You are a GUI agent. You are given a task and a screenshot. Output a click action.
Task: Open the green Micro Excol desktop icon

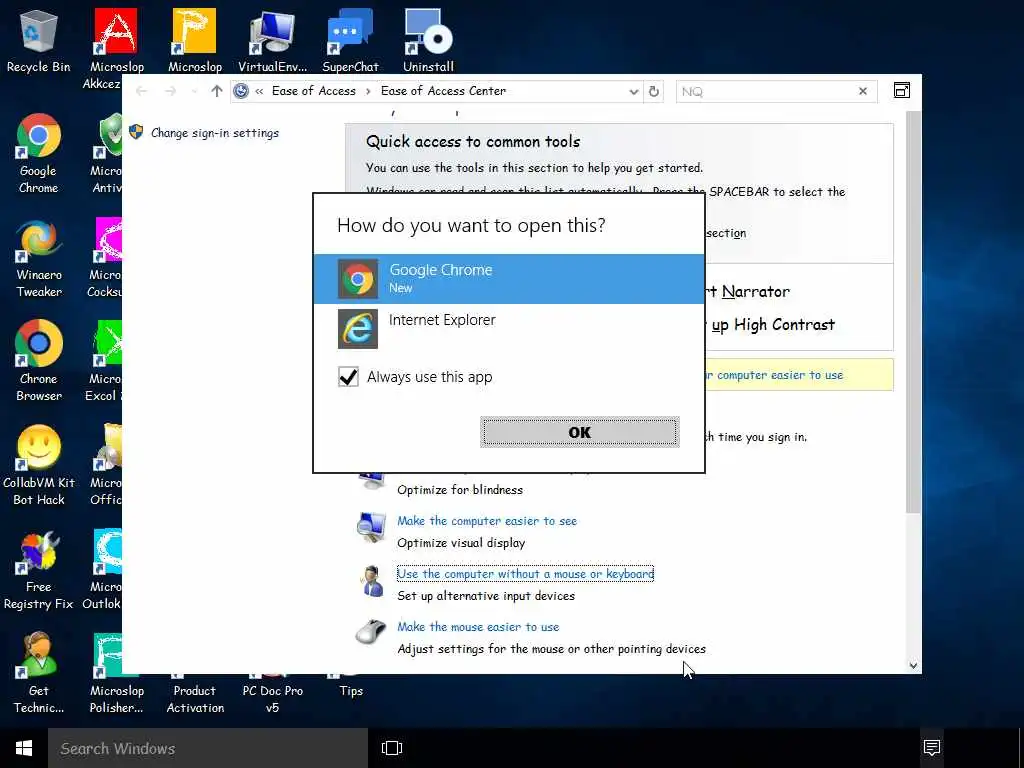pos(104,361)
